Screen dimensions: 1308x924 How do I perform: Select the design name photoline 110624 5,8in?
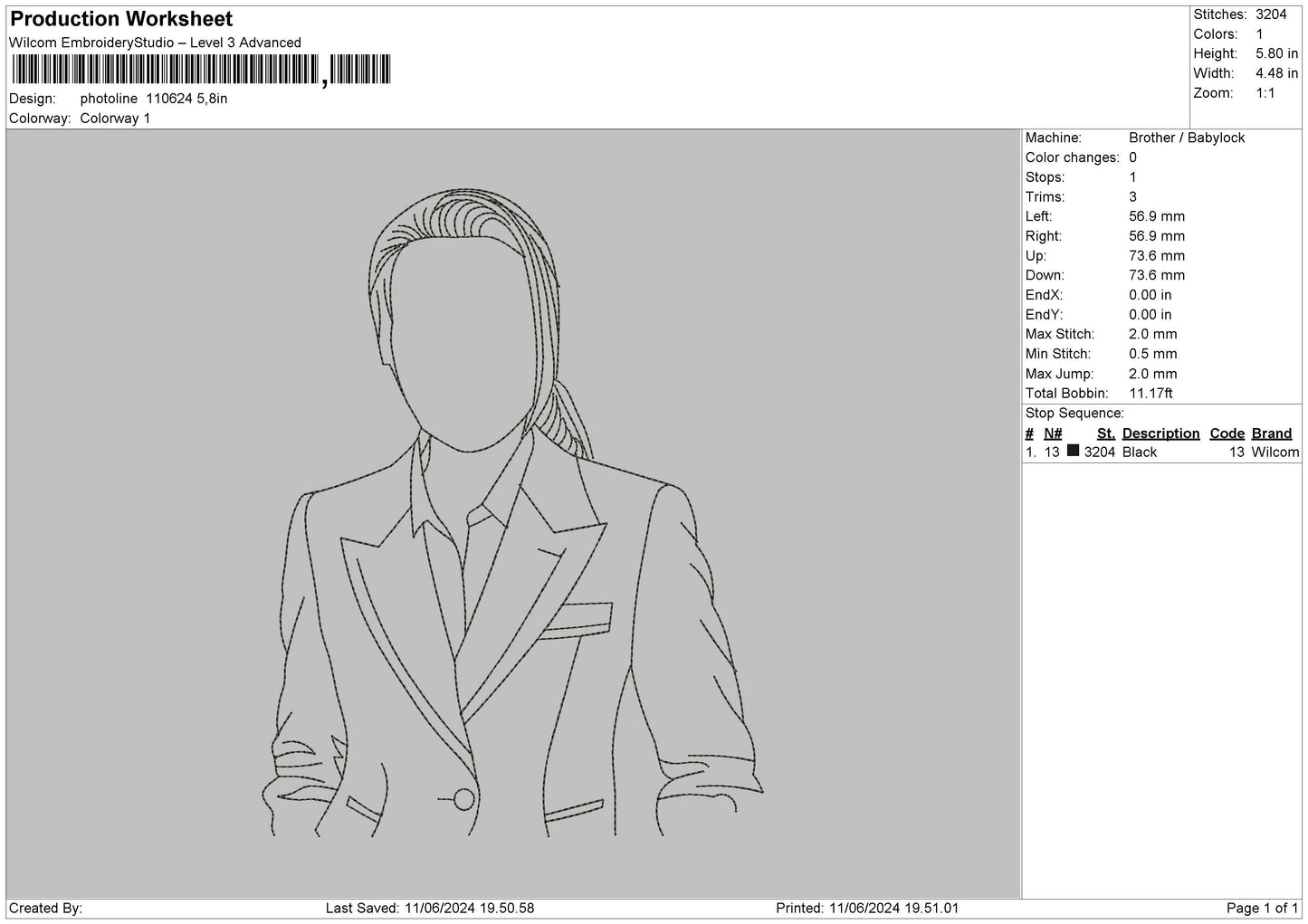[154, 99]
